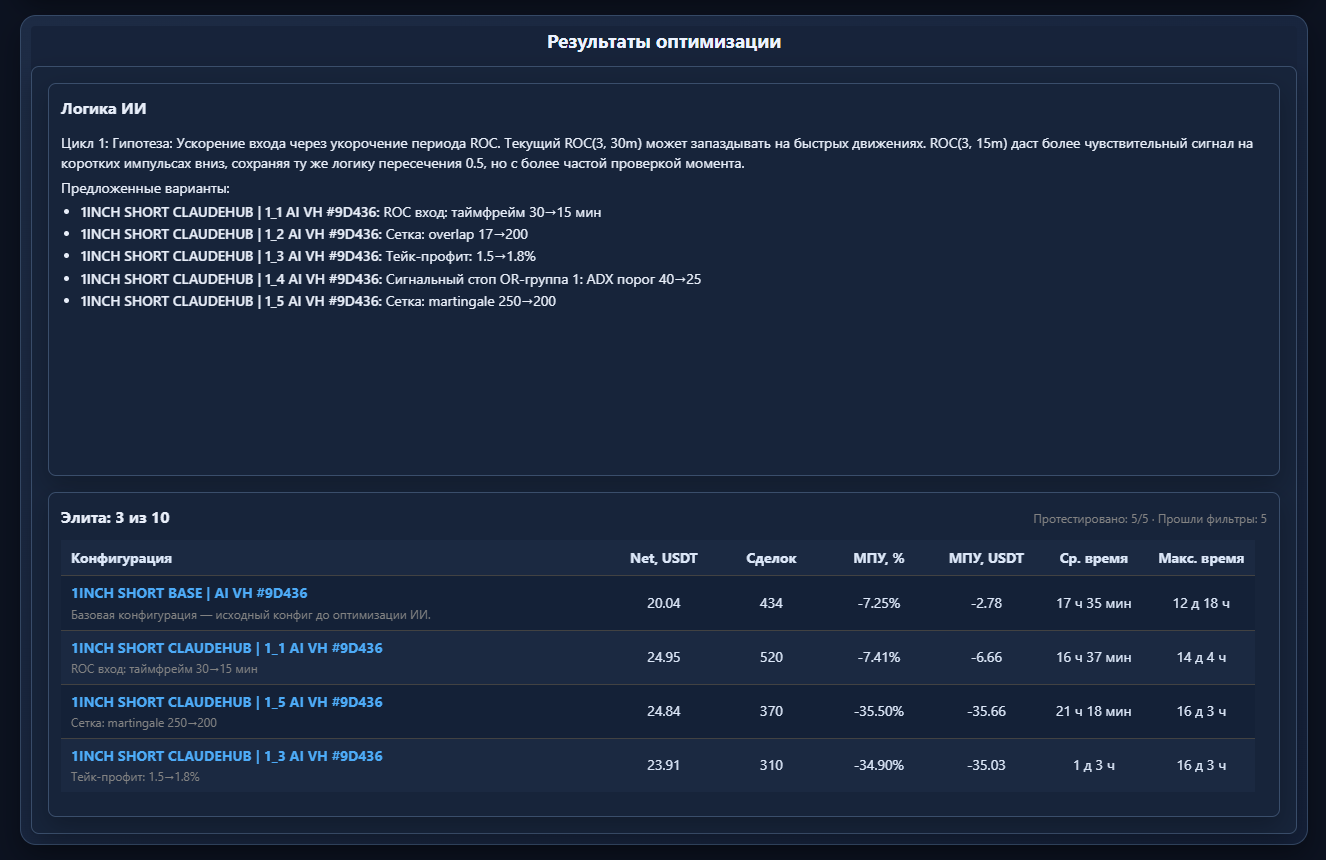This screenshot has height=860, width=1326.
Task: Click the МПУ, % column header
Action: (879, 558)
